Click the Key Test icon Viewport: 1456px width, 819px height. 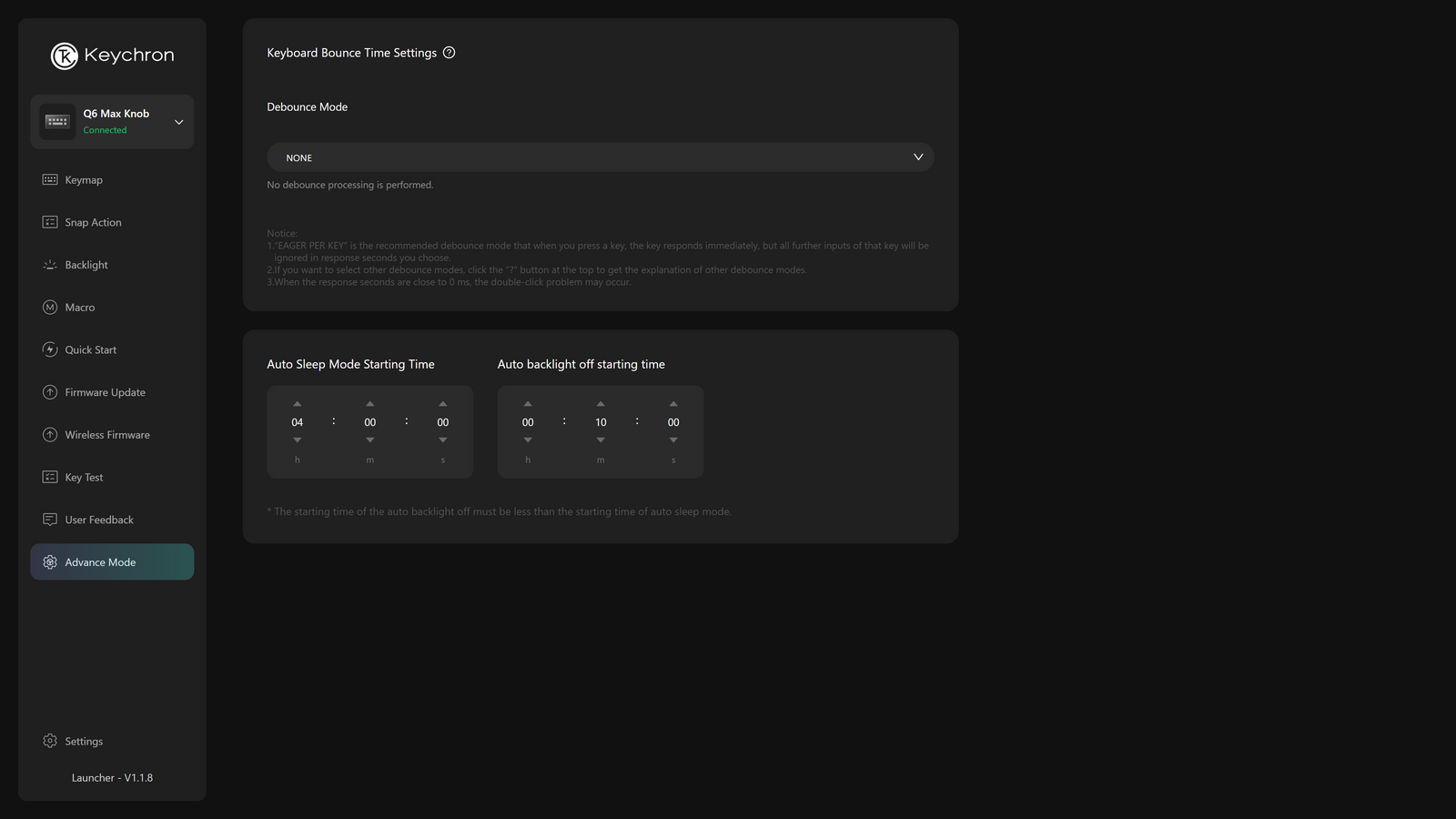click(50, 477)
